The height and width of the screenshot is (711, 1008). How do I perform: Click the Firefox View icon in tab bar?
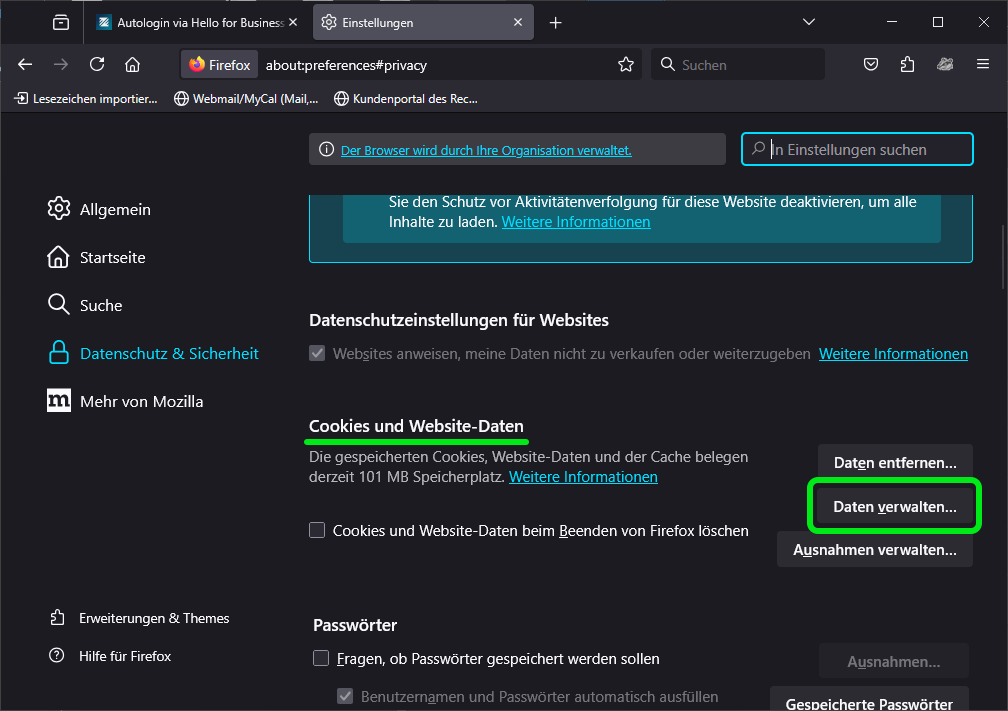click(x=61, y=23)
